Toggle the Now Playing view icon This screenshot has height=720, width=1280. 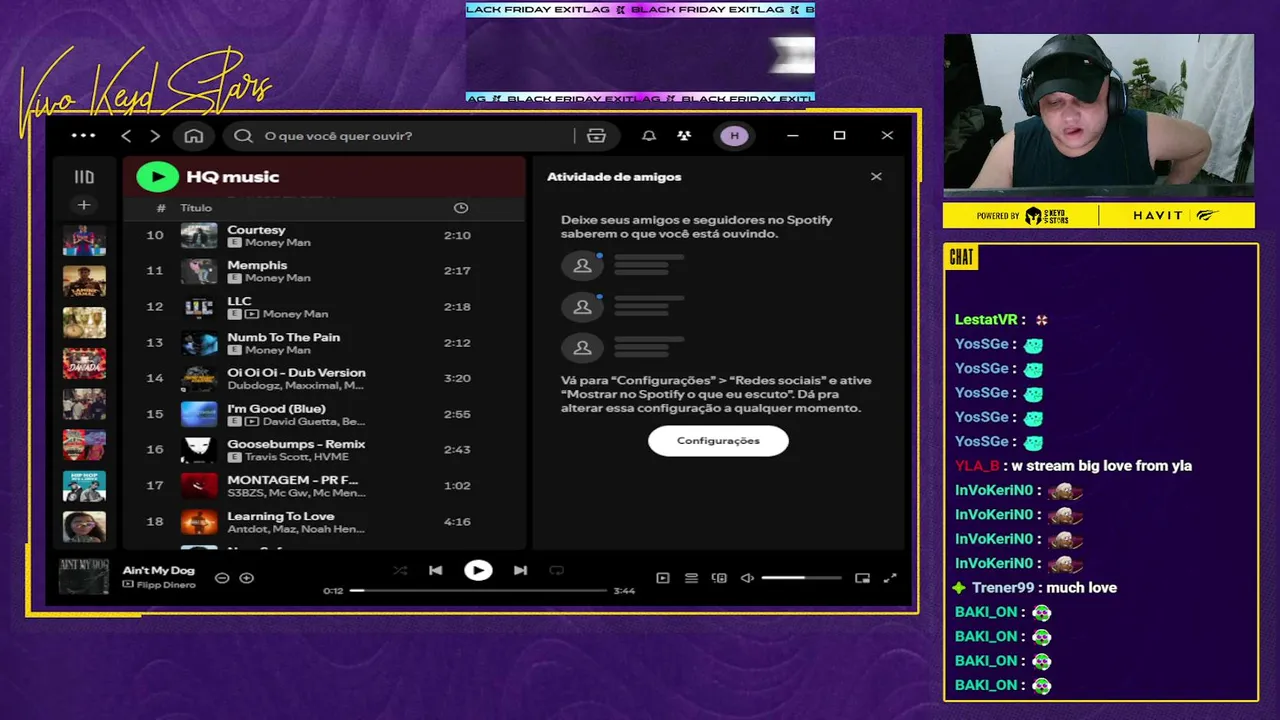click(x=663, y=578)
